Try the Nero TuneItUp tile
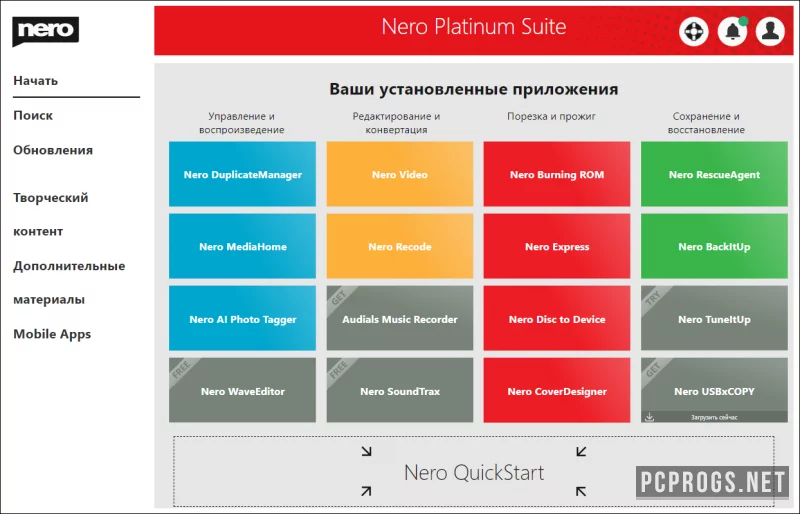This screenshot has height=514, width=800. 714,319
